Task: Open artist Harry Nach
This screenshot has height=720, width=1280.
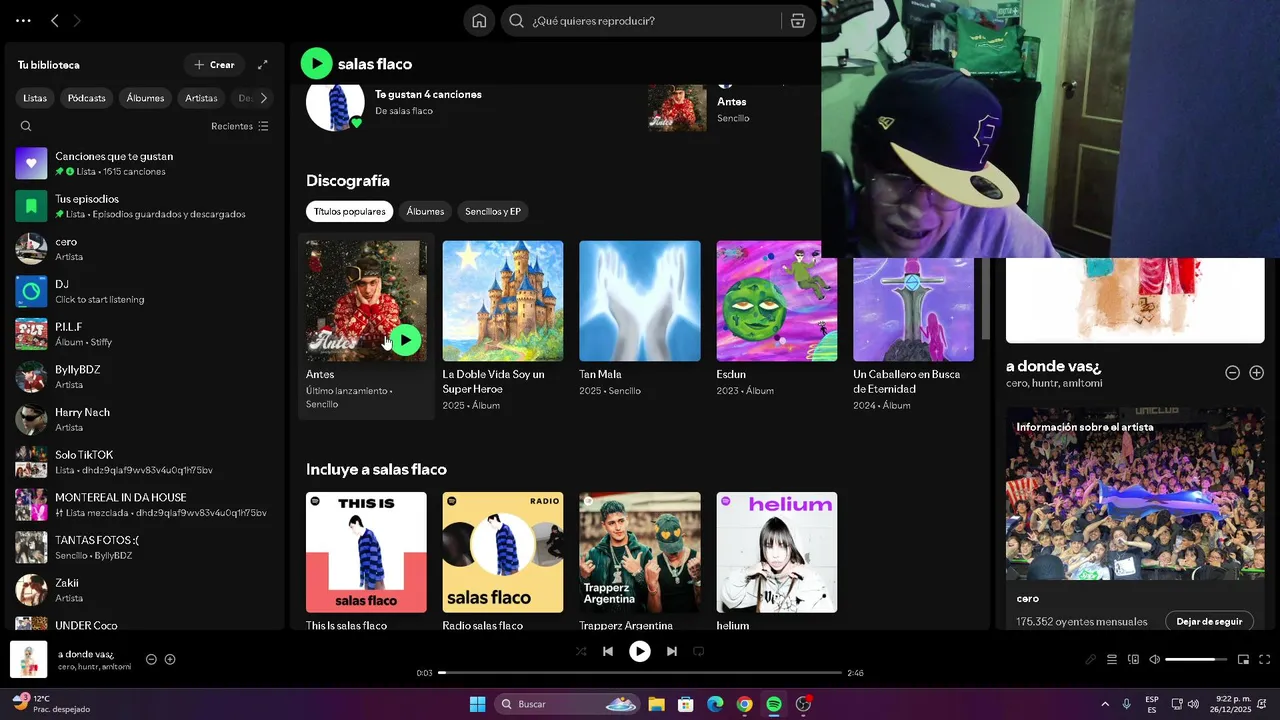Action: point(144,419)
